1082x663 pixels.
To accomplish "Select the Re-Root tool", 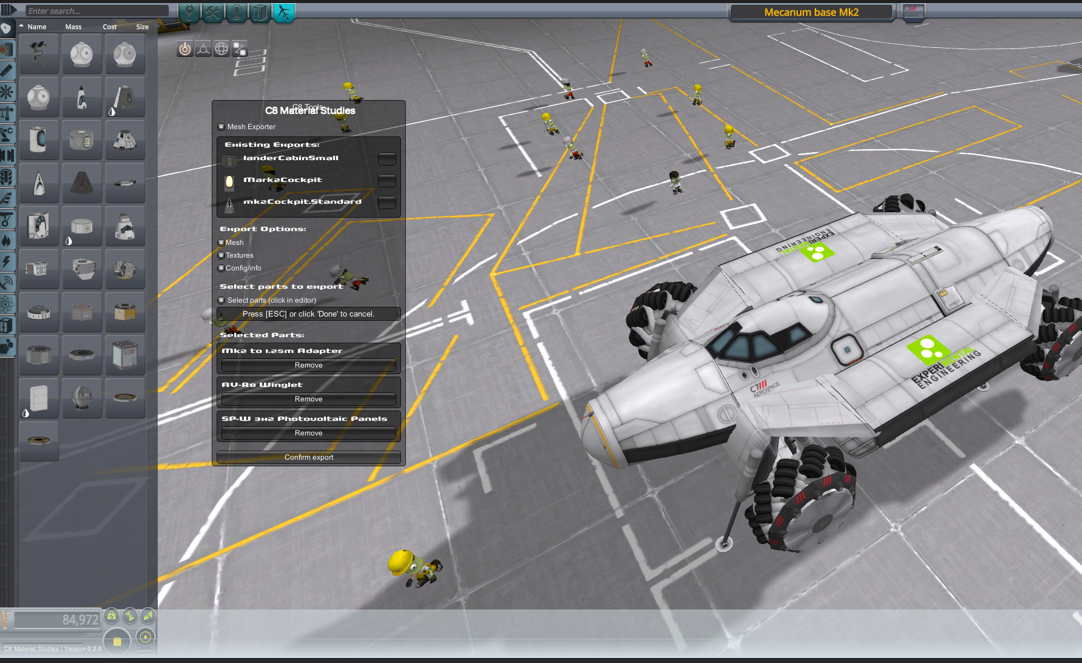I will pos(239,49).
